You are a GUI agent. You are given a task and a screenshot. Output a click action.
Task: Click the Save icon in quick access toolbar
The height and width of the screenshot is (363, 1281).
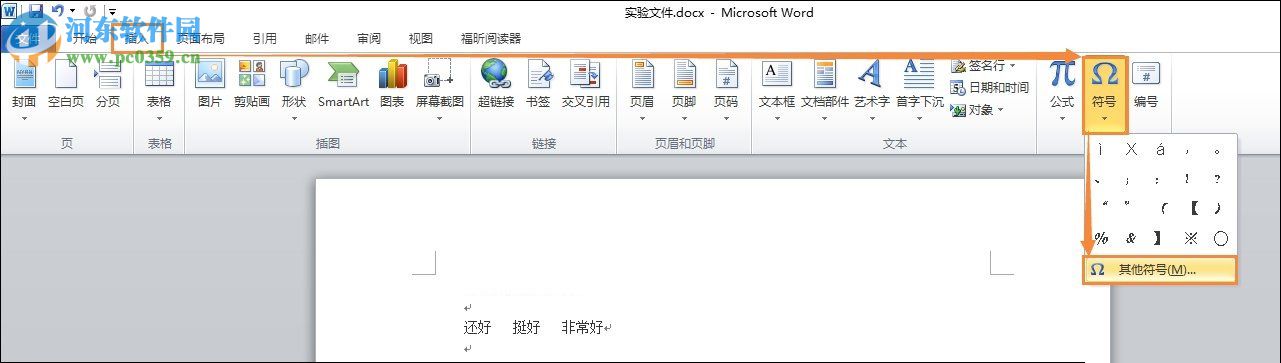pos(36,11)
